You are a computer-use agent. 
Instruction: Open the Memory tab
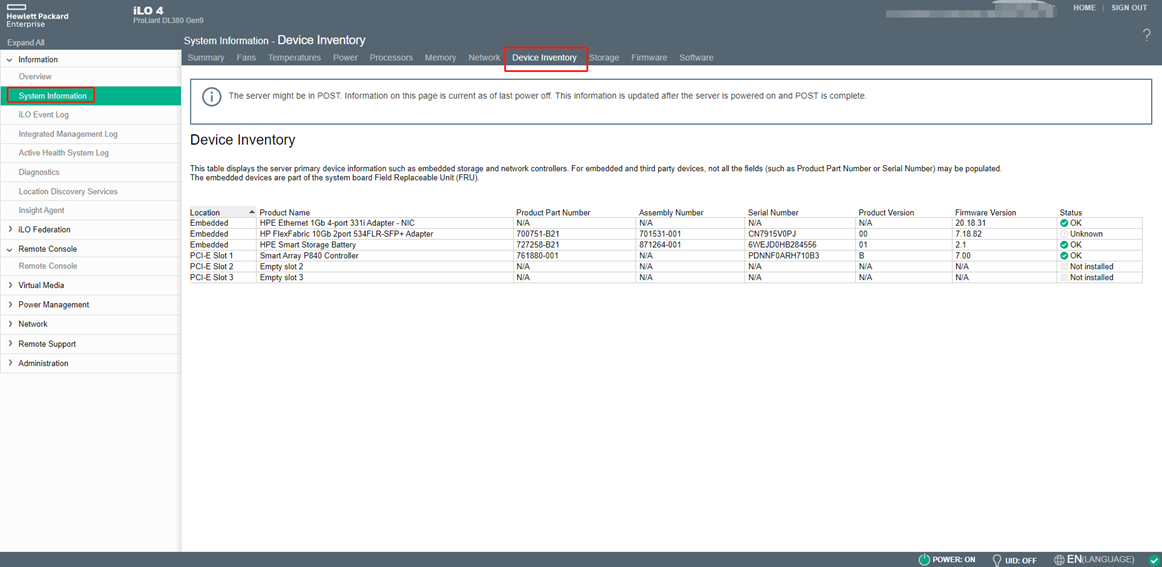pyautogui.click(x=440, y=58)
